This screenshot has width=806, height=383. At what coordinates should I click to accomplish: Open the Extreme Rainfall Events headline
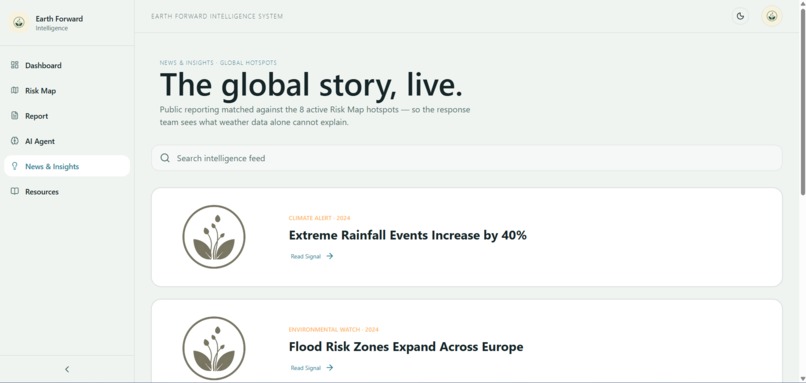click(408, 235)
